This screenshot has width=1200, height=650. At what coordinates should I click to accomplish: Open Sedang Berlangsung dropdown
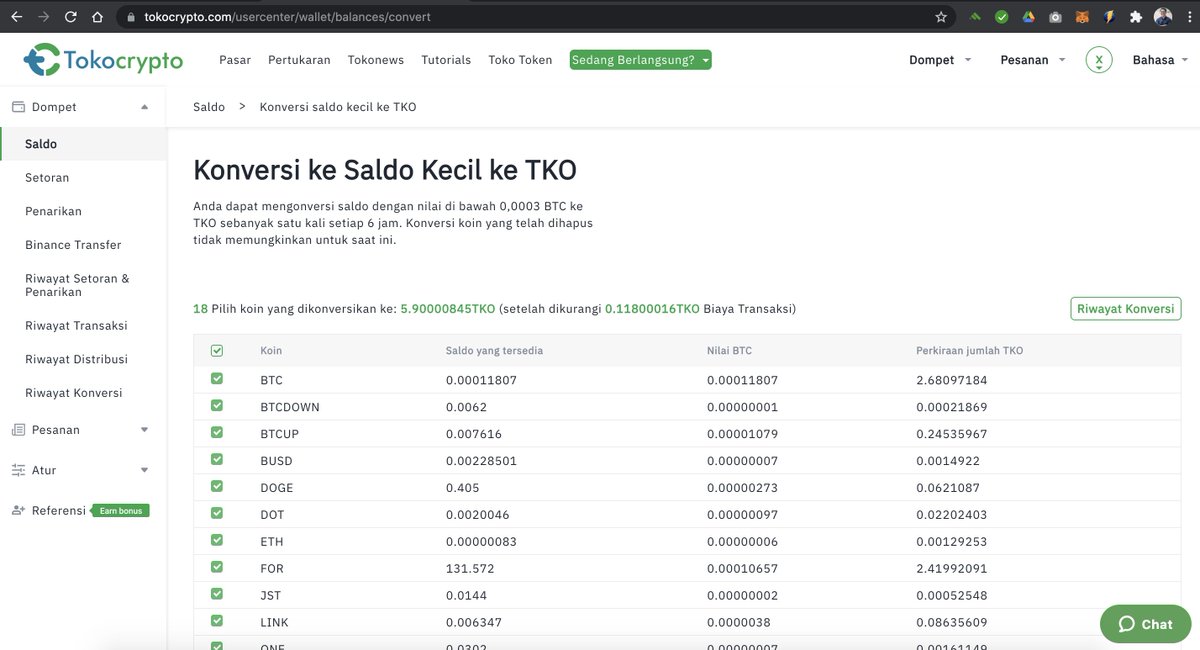[x=641, y=60]
